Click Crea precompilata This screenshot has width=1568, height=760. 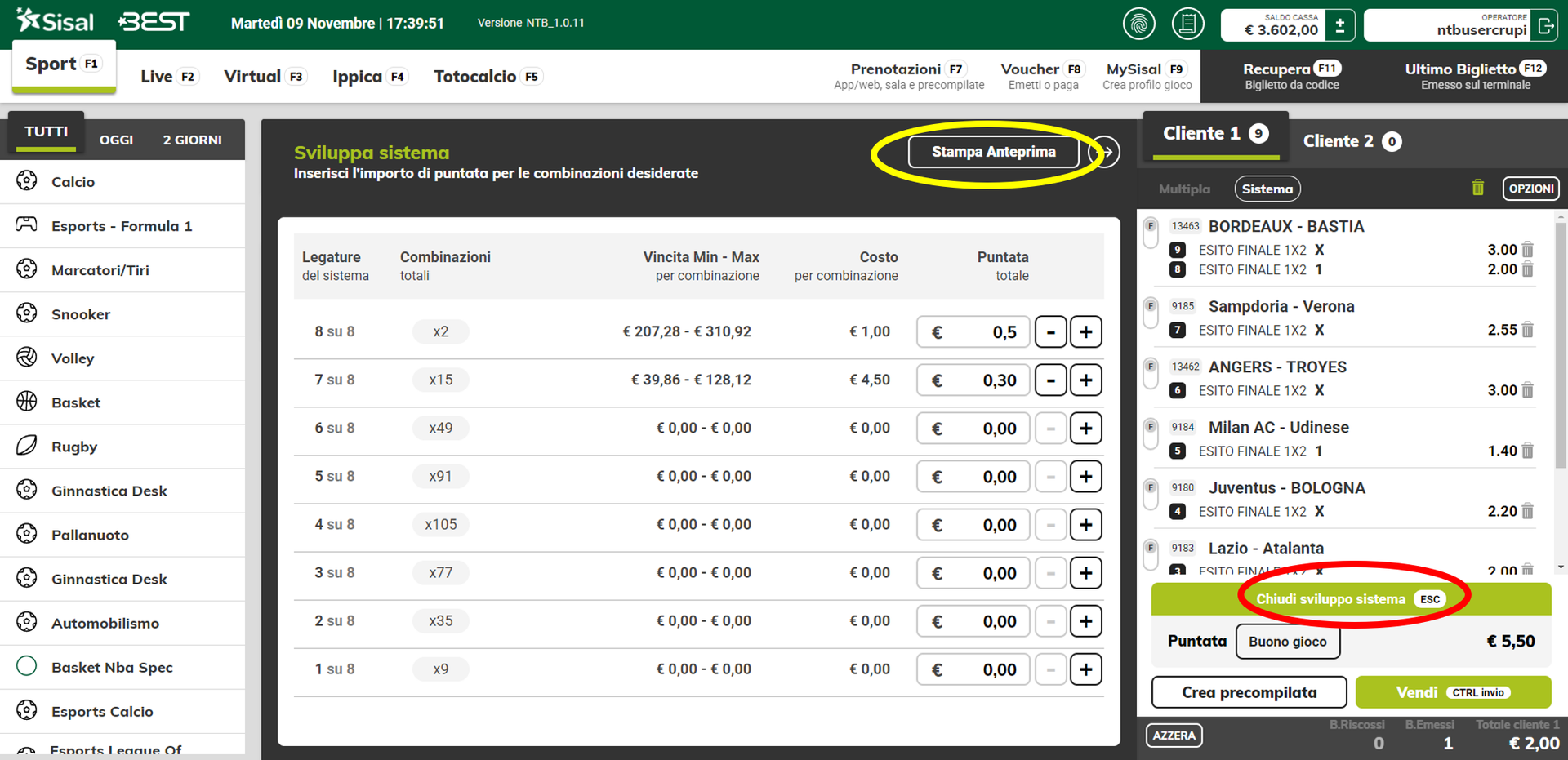pyautogui.click(x=1249, y=692)
